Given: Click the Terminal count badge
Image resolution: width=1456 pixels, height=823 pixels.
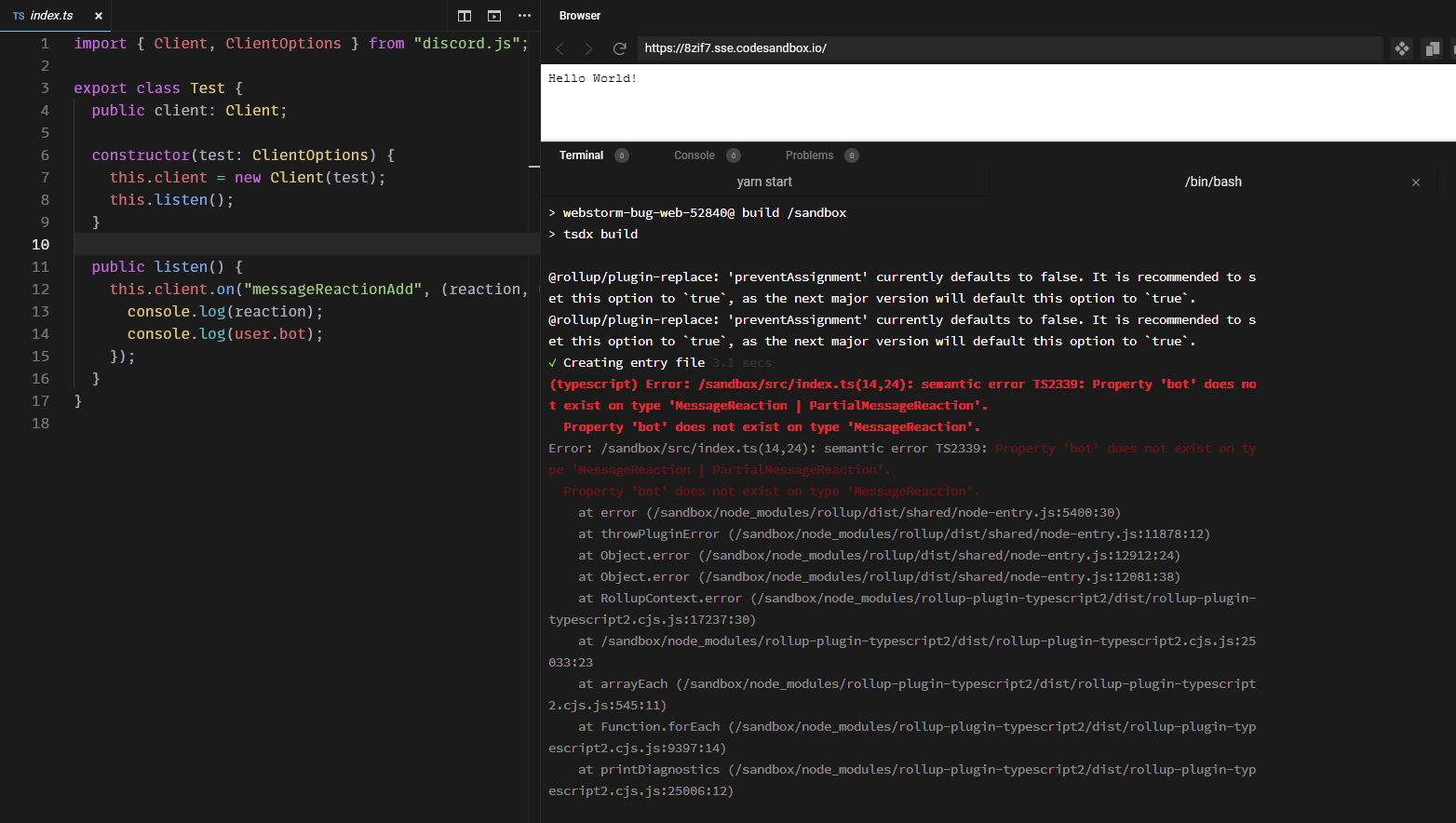Looking at the screenshot, I should click(622, 155).
